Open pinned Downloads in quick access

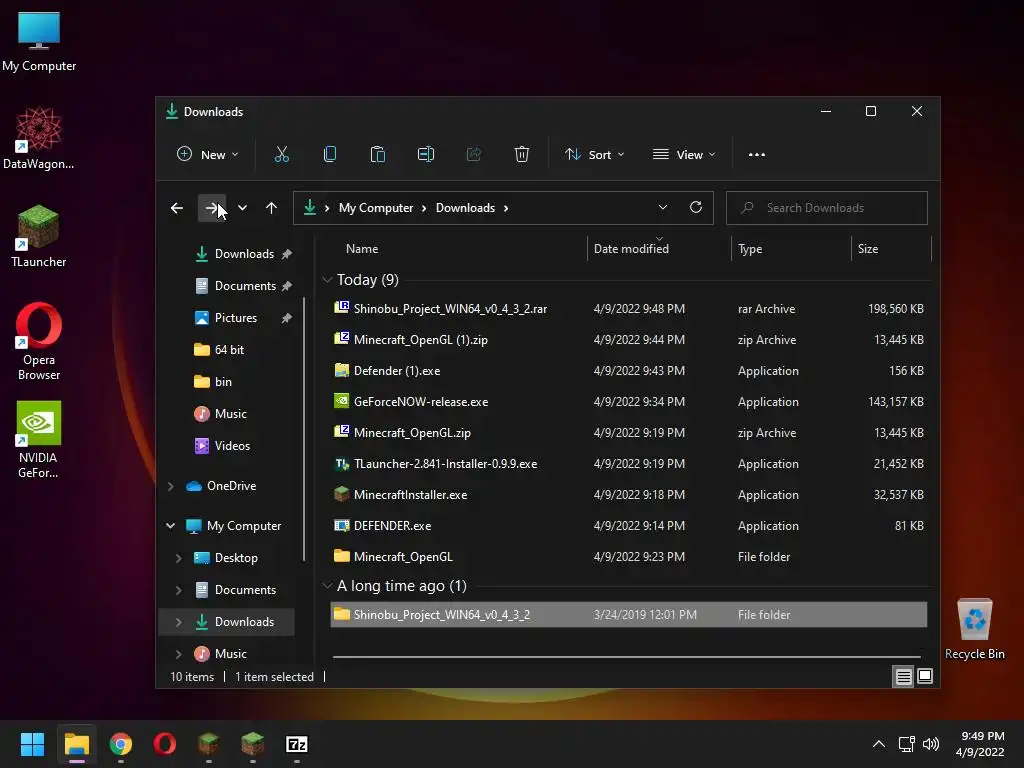pos(242,253)
